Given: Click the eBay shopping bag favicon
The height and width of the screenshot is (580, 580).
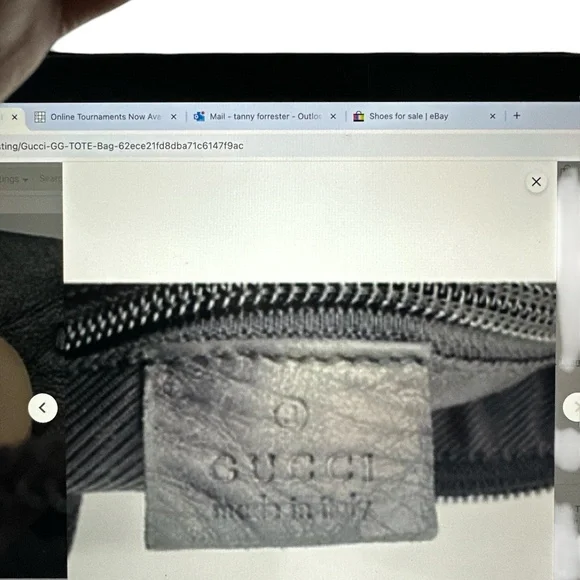Looking at the screenshot, I should click(x=358, y=116).
